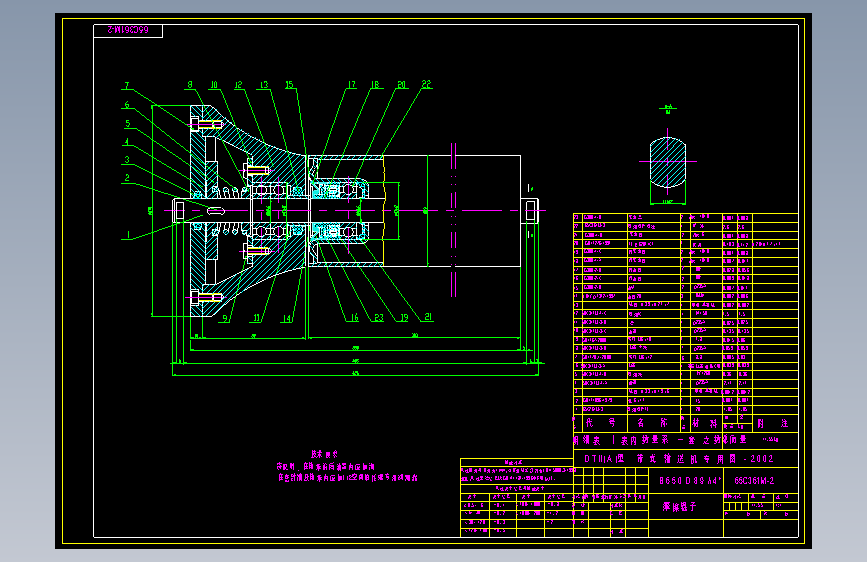Screen dimensions: 867x562
Task: Click part callout number 20
Action: coord(402,85)
